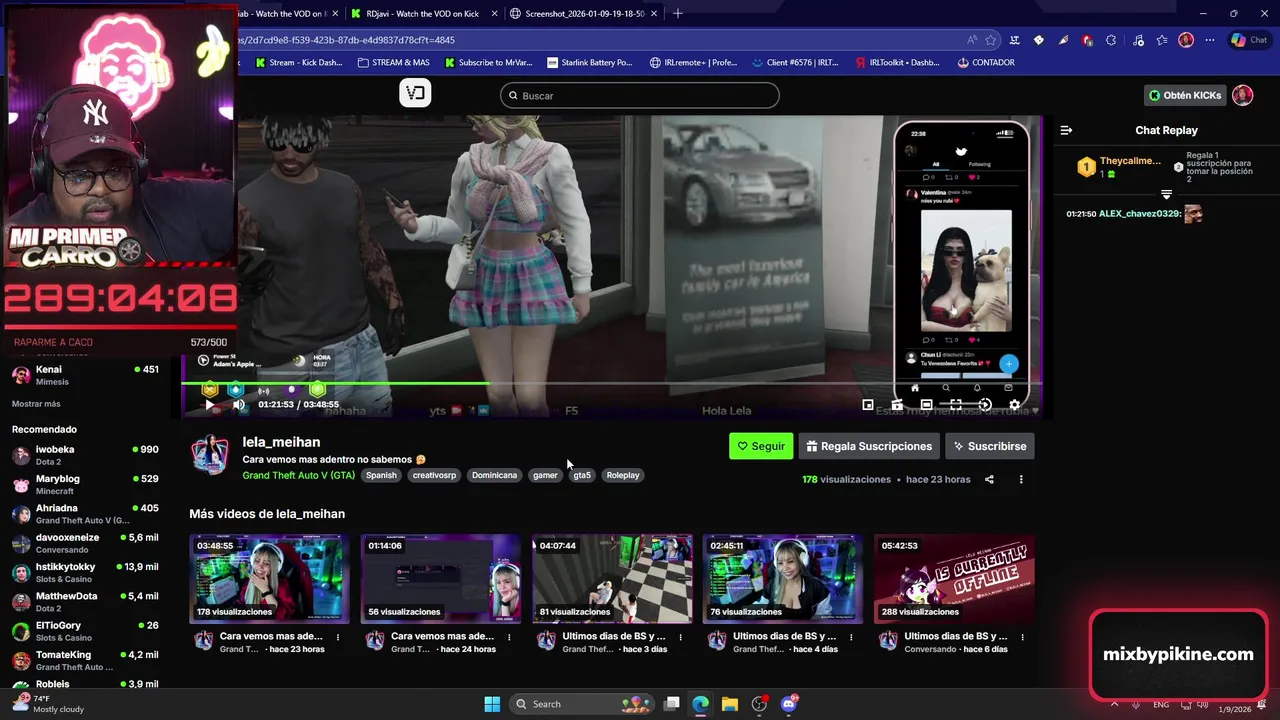The height and width of the screenshot is (720, 1280).
Task: Open the Copilot Chat button
Action: (1249, 40)
